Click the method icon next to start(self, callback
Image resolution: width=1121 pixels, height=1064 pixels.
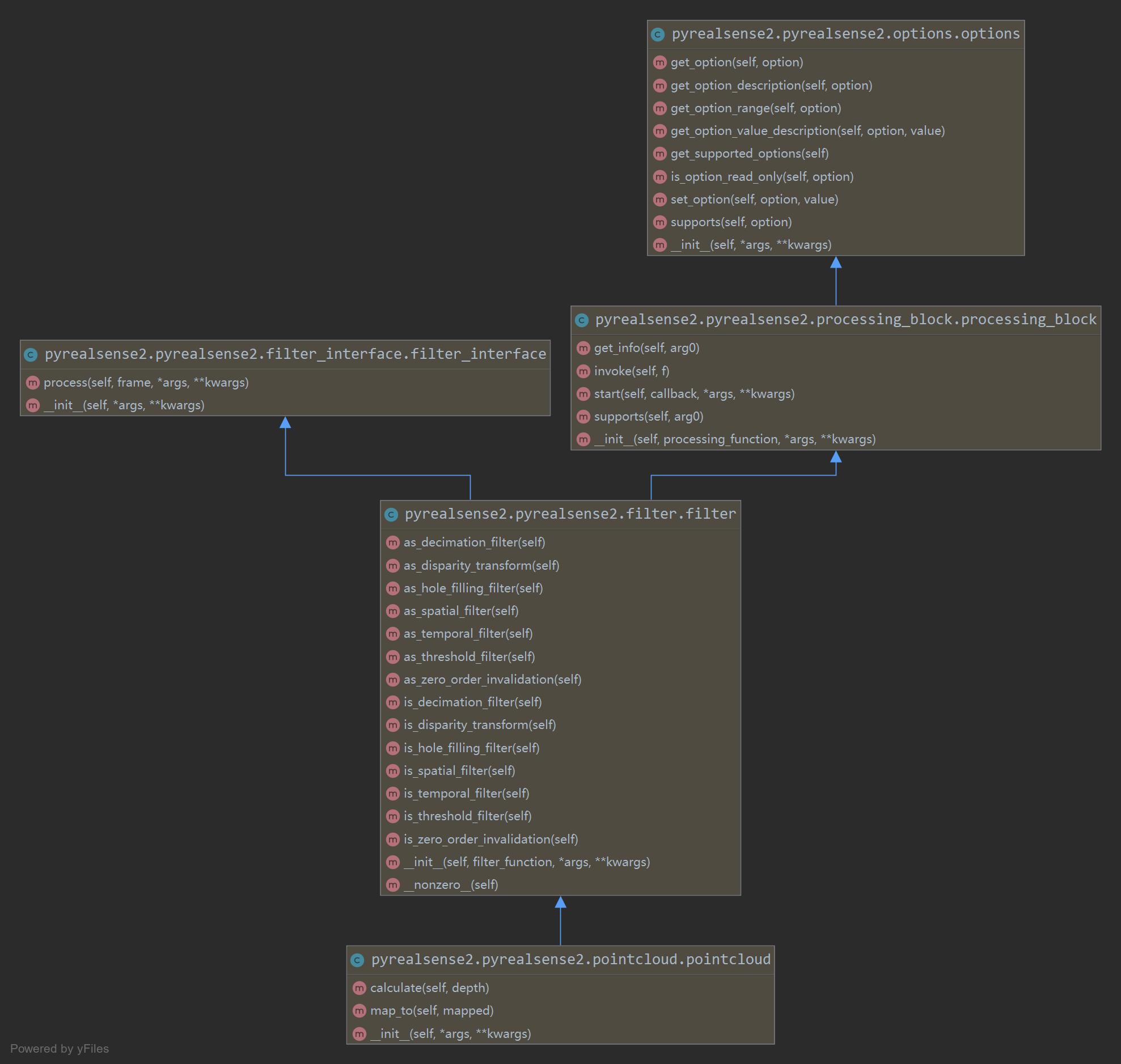[x=583, y=394]
